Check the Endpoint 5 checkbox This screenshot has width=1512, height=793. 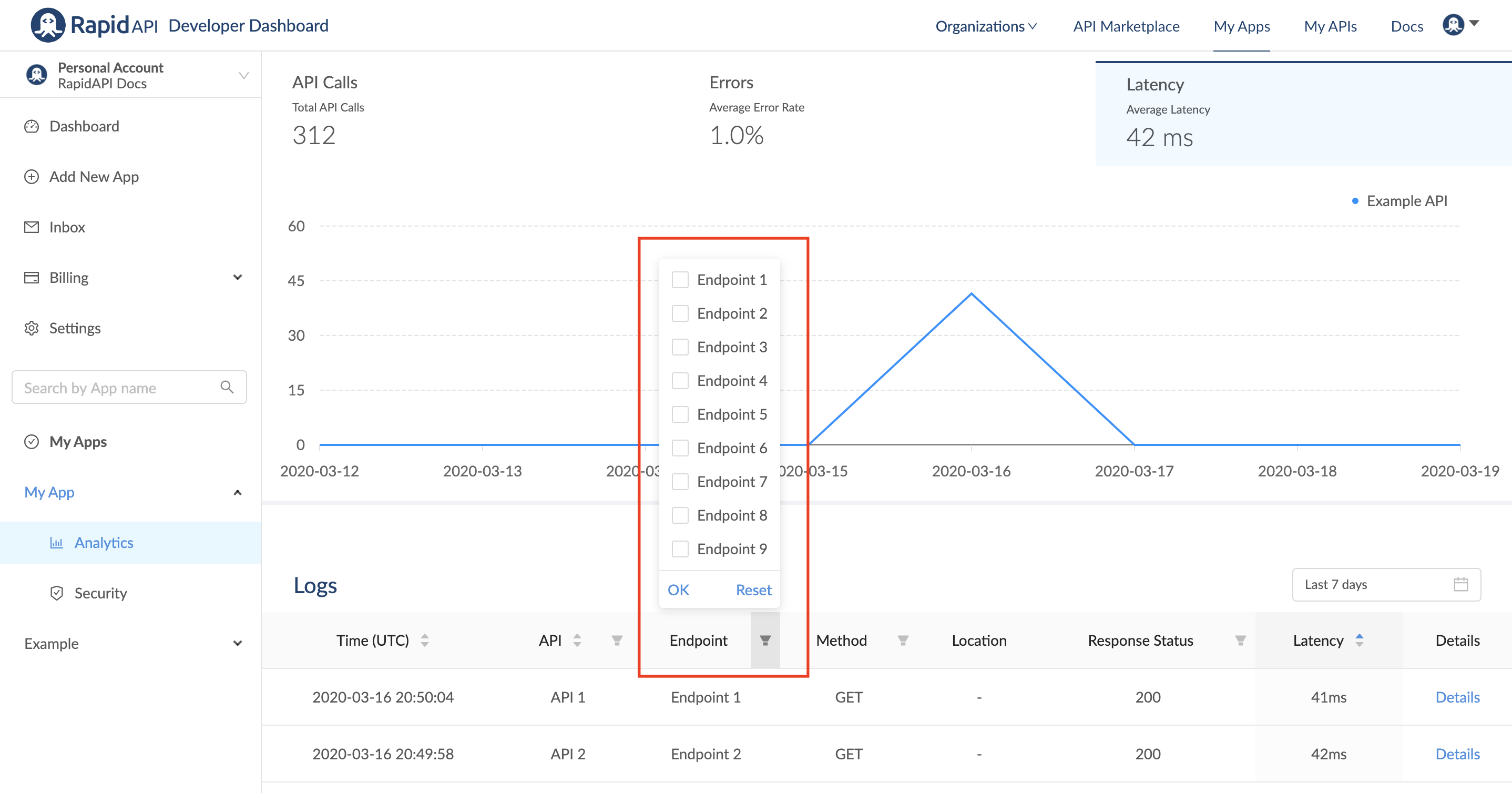point(680,414)
